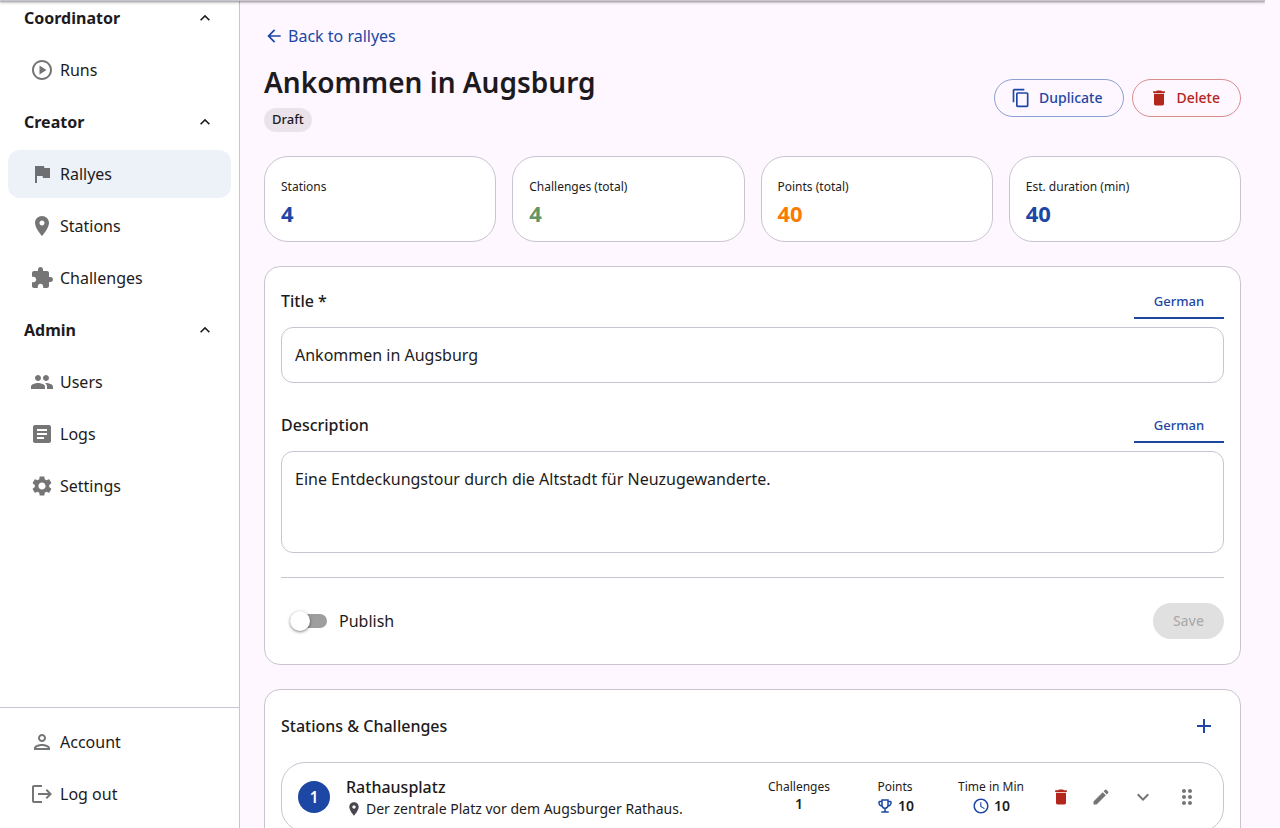The height and width of the screenshot is (828, 1280).
Task: Click the Rathausplatz Points trophy icon
Action: pyautogui.click(x=884, y=806)
